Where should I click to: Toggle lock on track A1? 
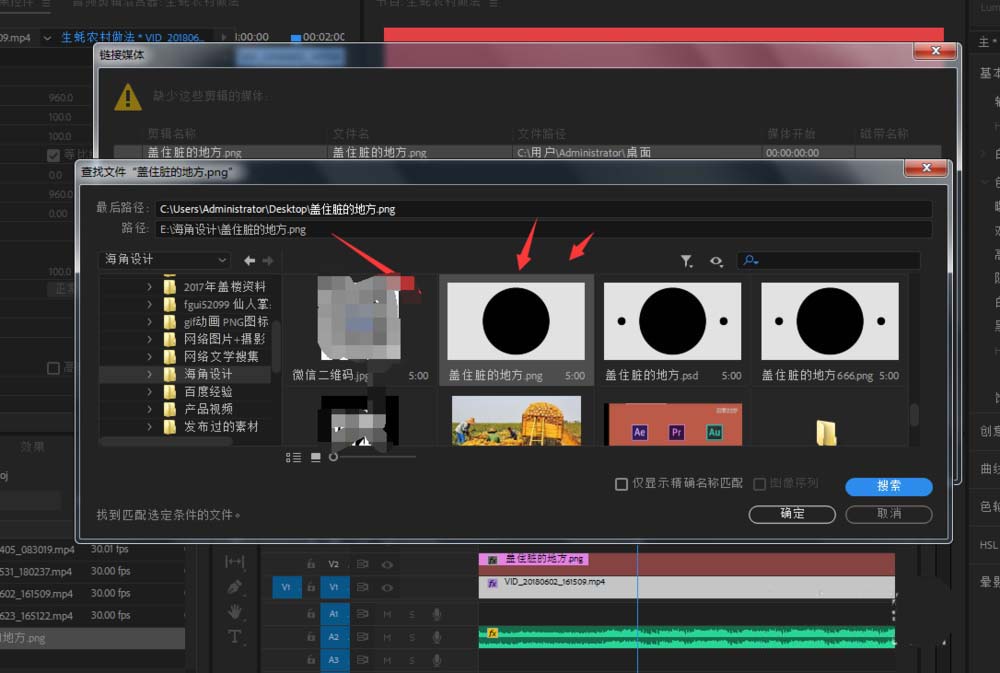311,614
